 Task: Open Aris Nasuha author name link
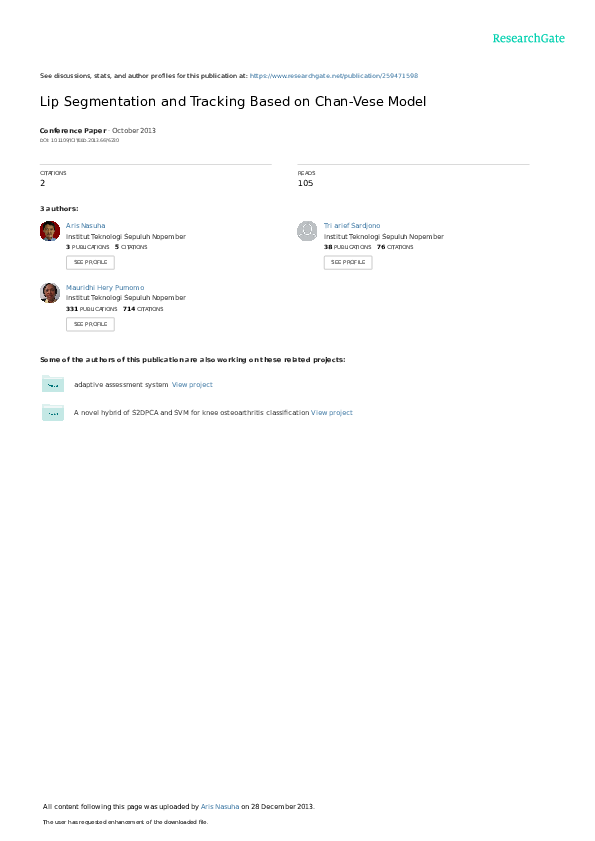[85, 226]
